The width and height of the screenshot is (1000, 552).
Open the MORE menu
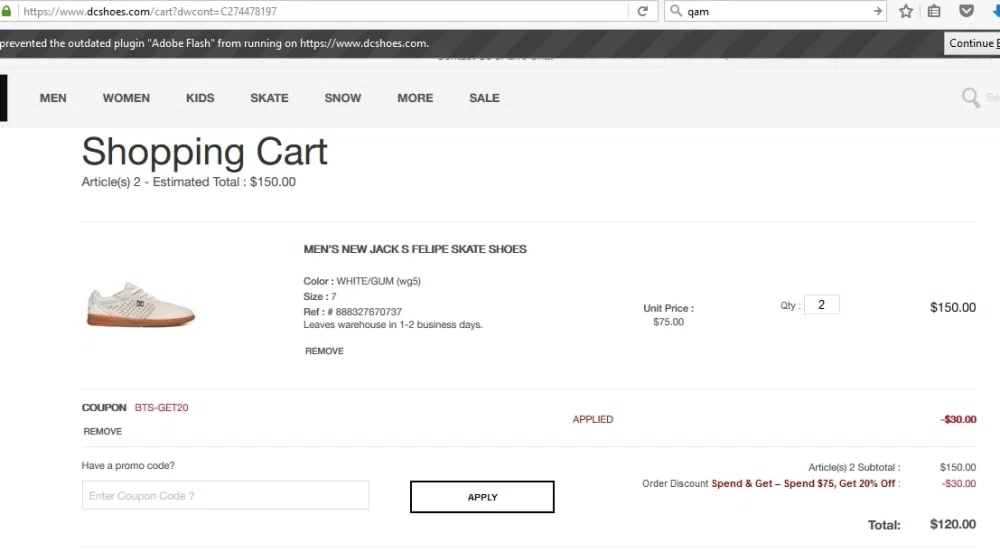coord(415,98)
